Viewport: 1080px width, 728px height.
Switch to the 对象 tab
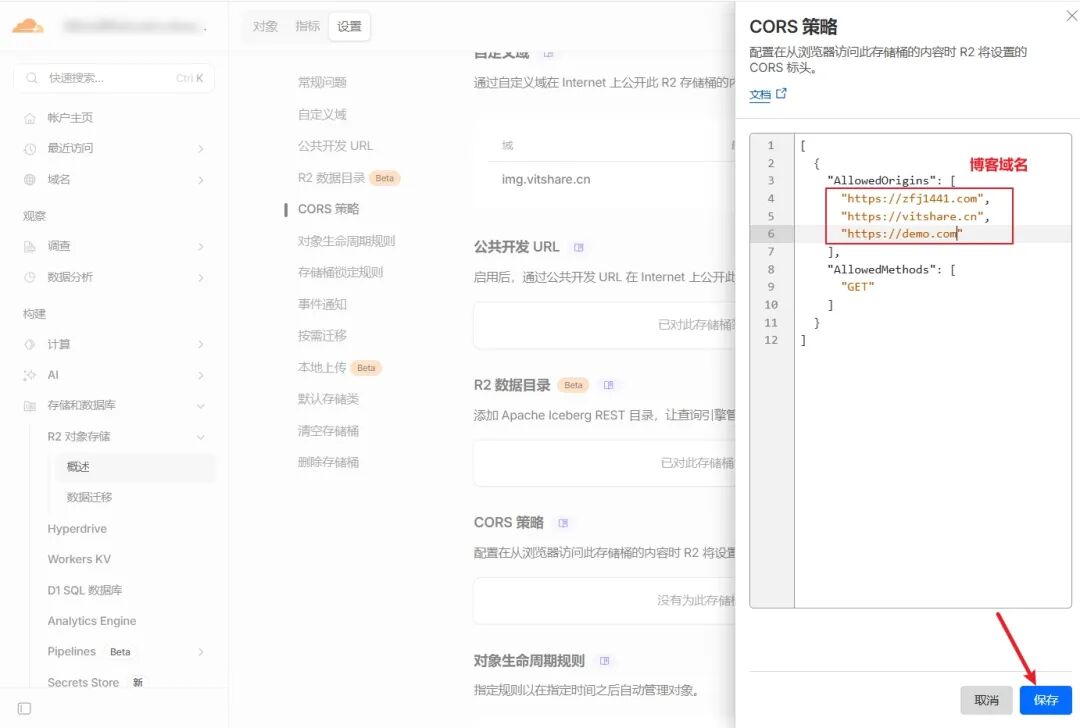tap(265, 26)
